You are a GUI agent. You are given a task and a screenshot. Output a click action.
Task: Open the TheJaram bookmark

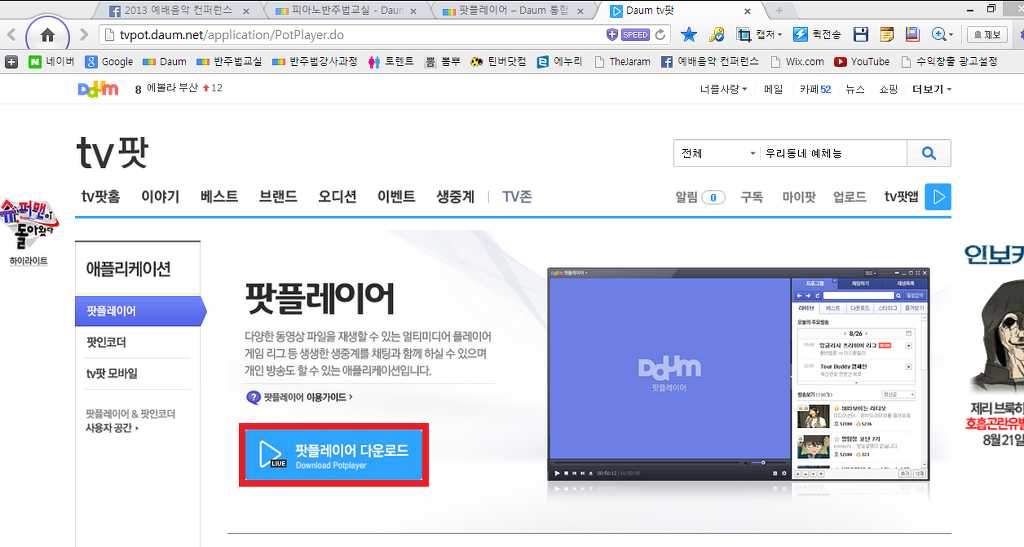click(622, 61)
